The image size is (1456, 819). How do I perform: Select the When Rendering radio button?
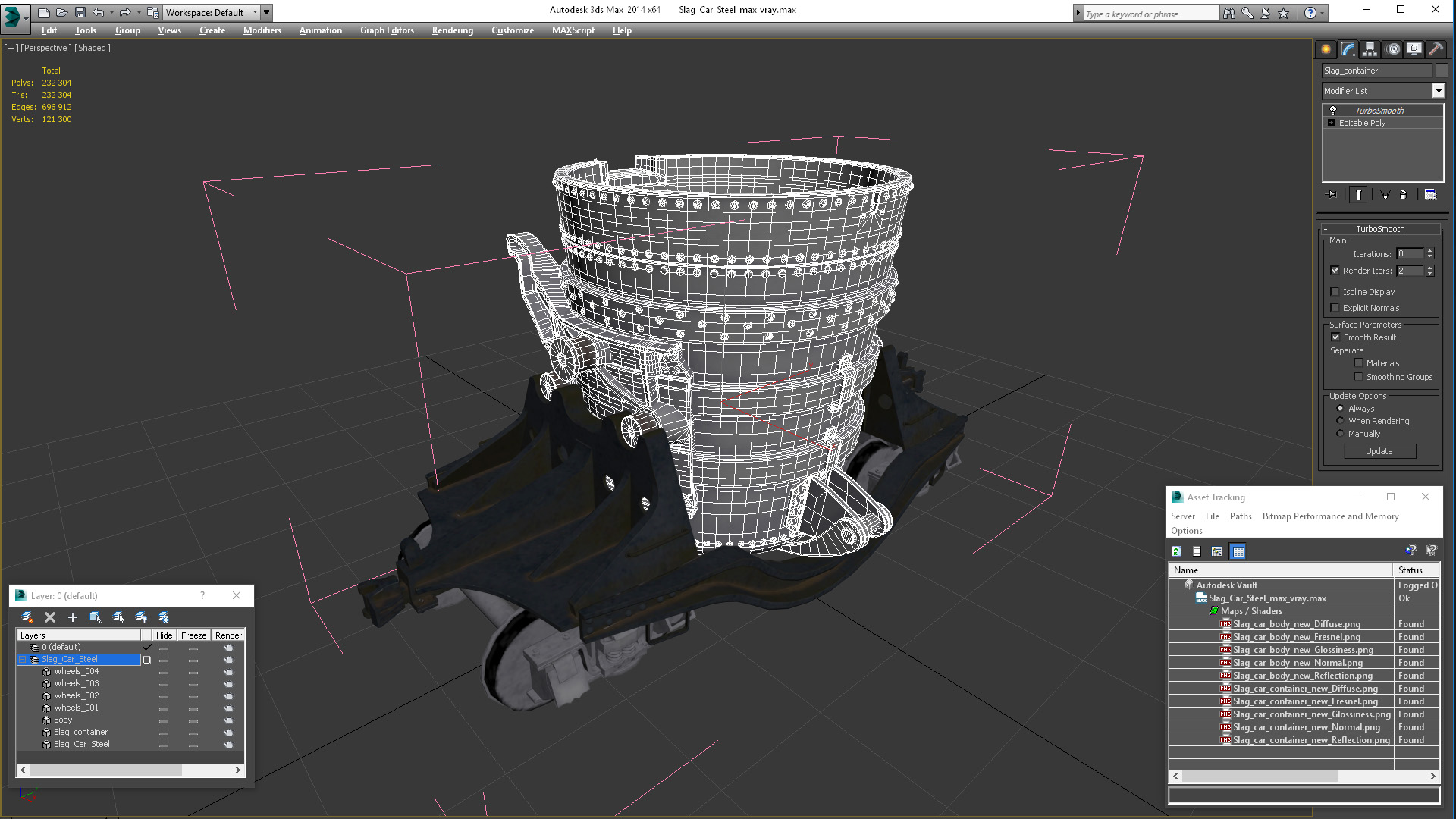[1340, 421]
